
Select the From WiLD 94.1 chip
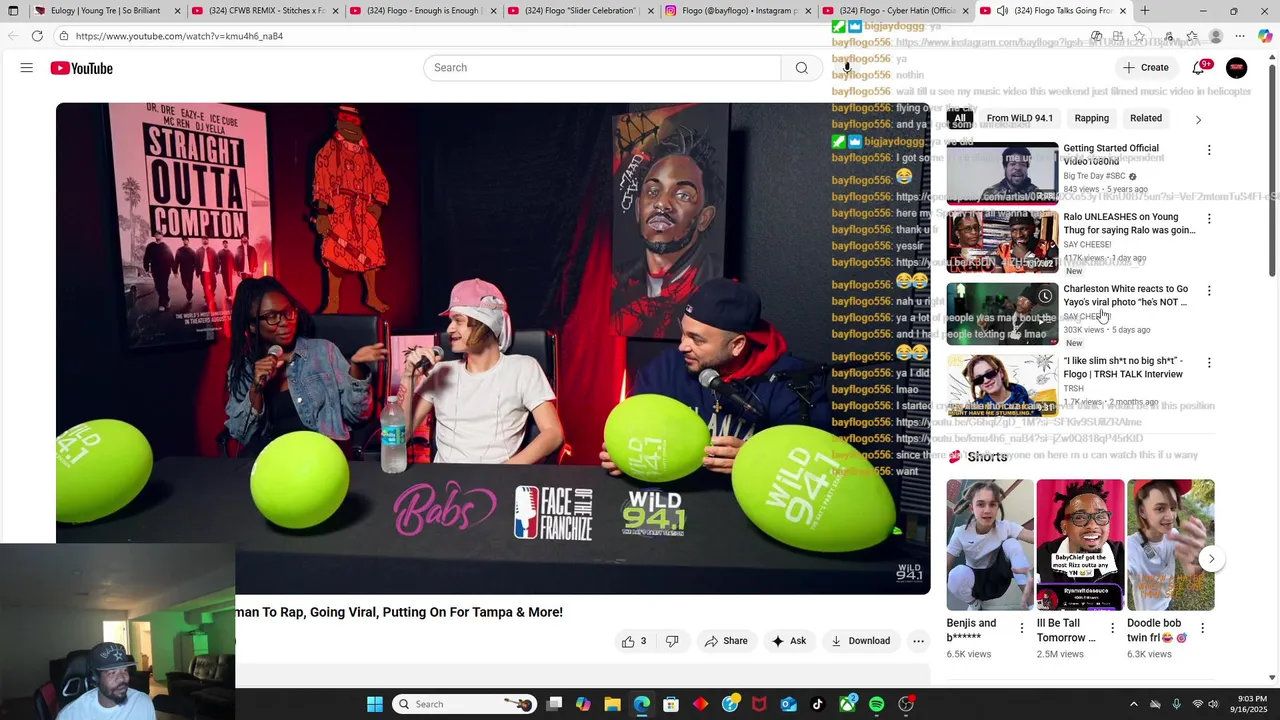click(1019, 118)
